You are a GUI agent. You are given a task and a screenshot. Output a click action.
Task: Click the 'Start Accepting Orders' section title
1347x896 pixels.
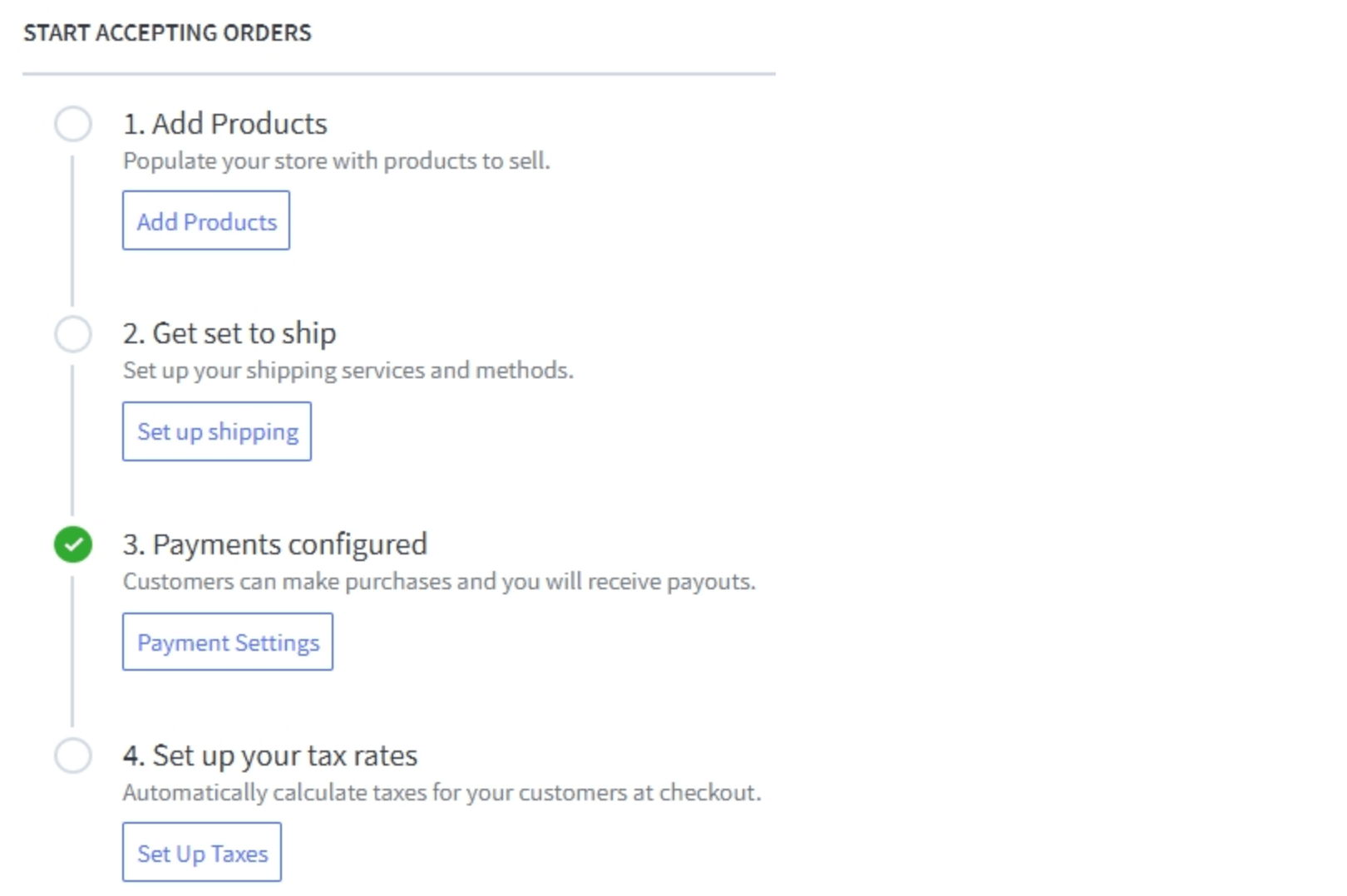pos(167,33)
